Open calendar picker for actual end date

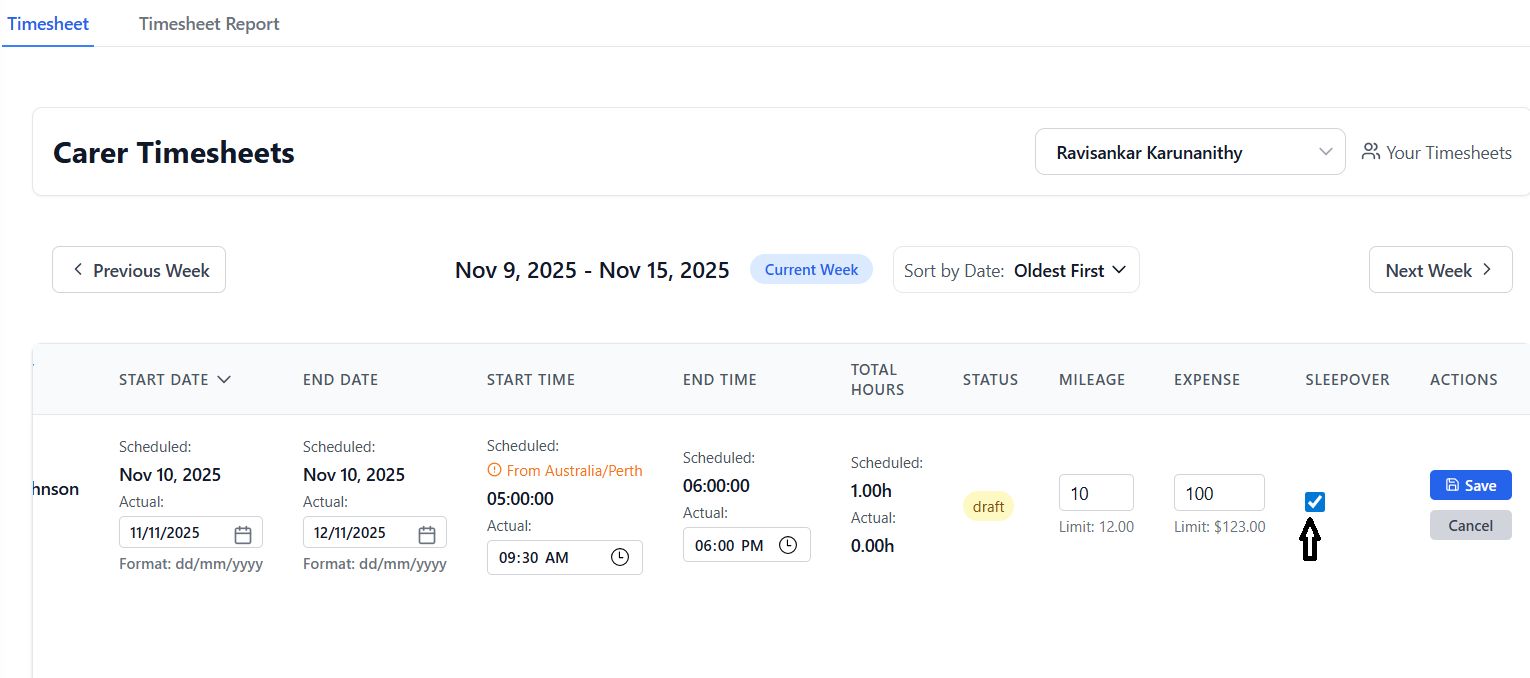point(427,534)
